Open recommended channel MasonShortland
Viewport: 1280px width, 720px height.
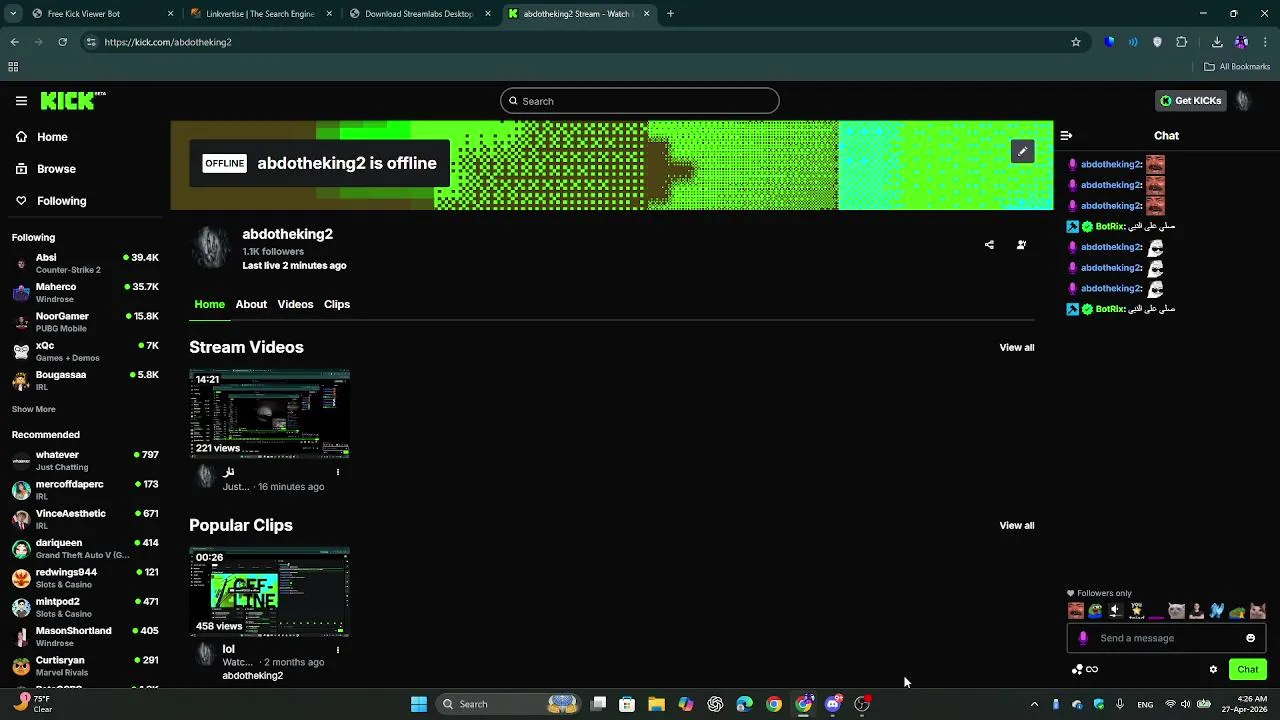point(84,636)
